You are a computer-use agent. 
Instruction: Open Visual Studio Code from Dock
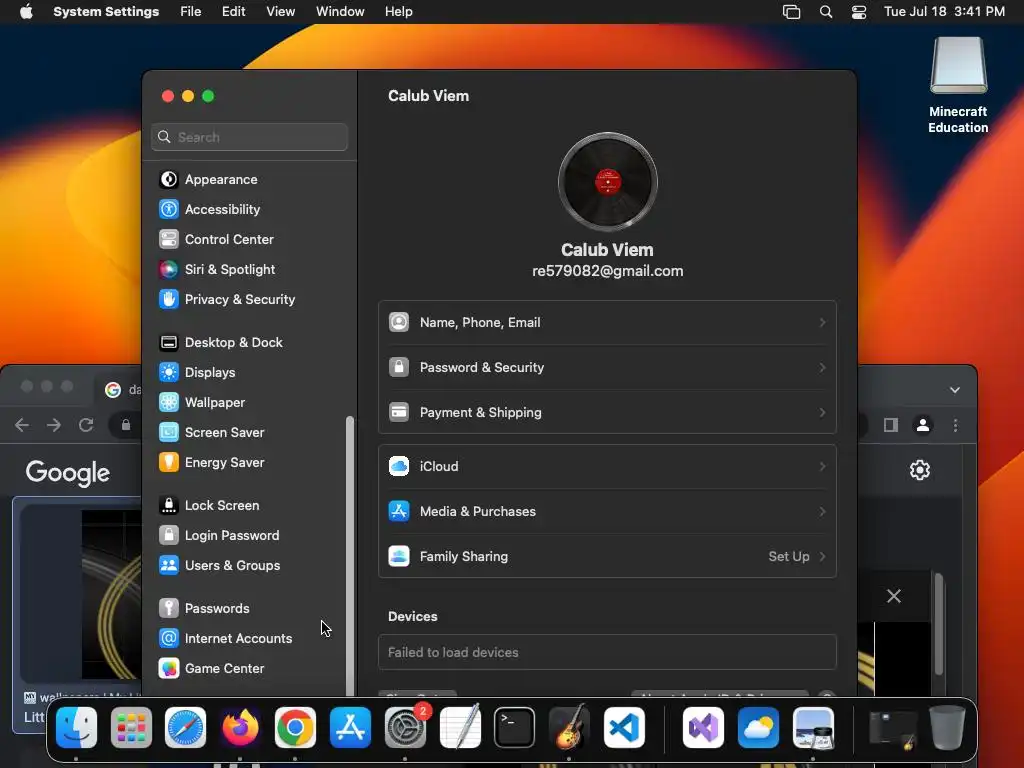624,728
